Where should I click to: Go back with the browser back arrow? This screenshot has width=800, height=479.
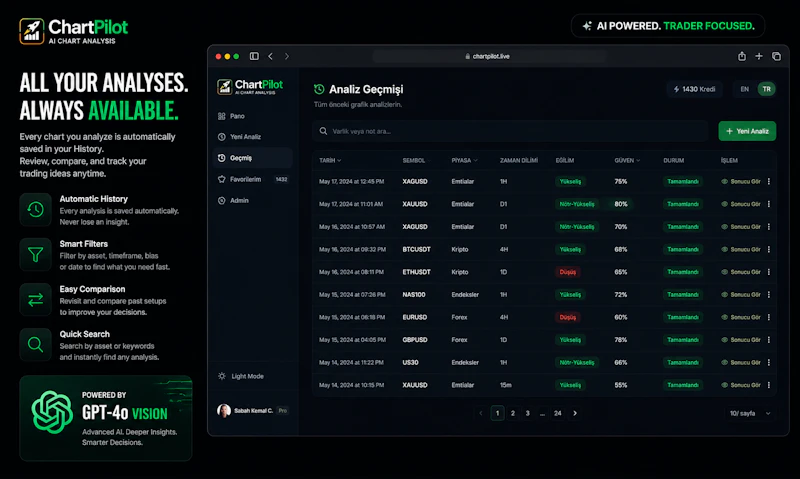[x=270, y=56]
